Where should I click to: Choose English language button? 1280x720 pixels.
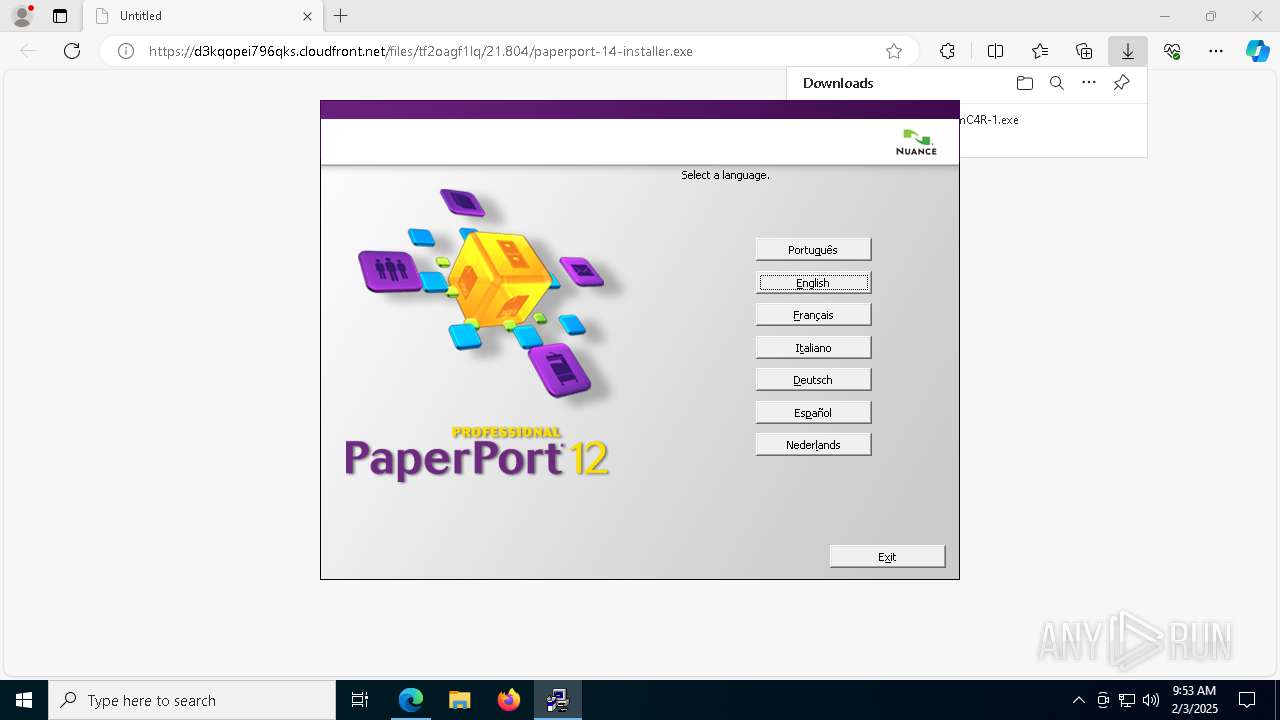pyautogui.click(x=813, y=283)
